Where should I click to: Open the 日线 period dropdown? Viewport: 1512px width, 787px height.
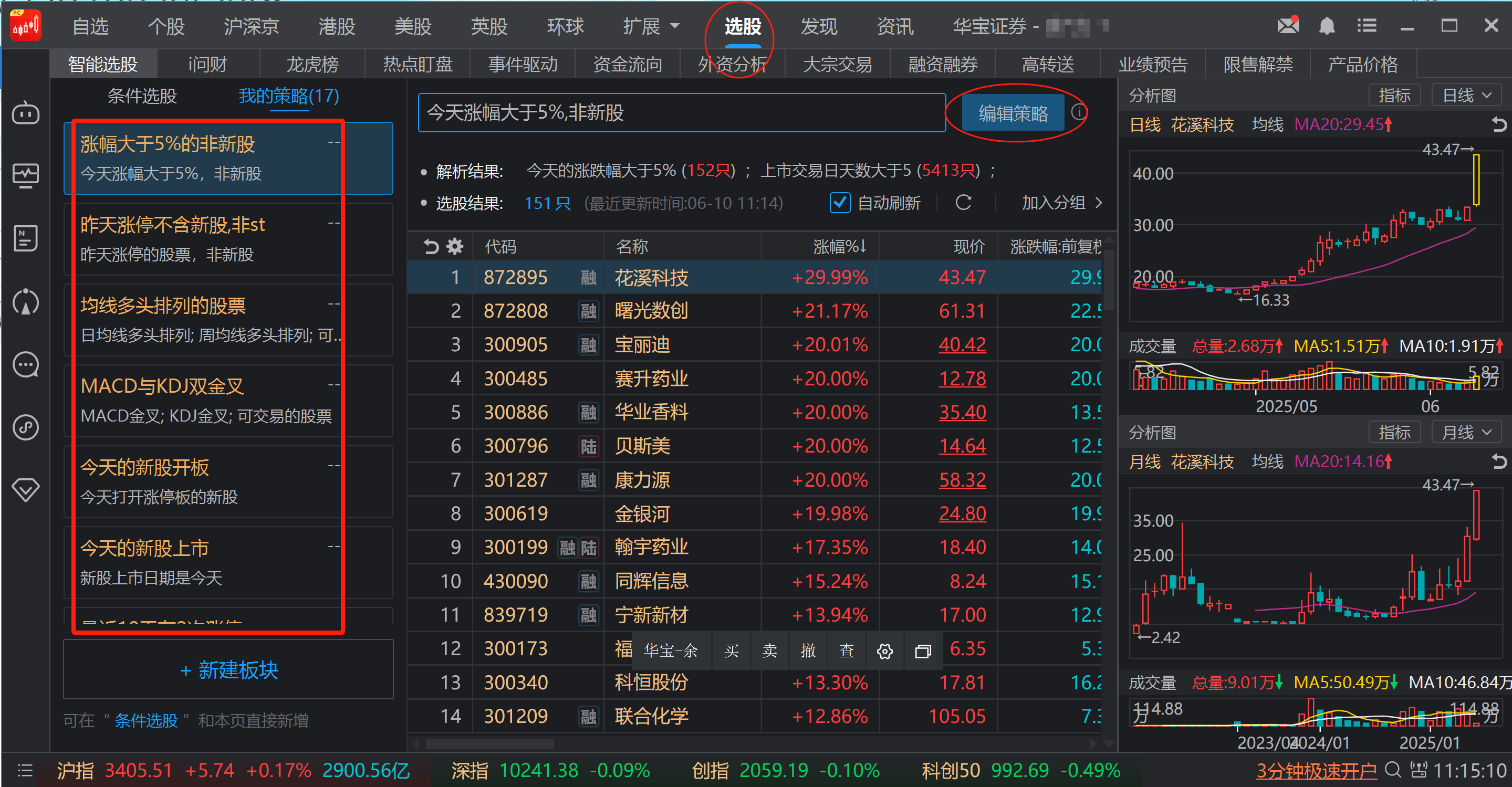coord(1466,95)
